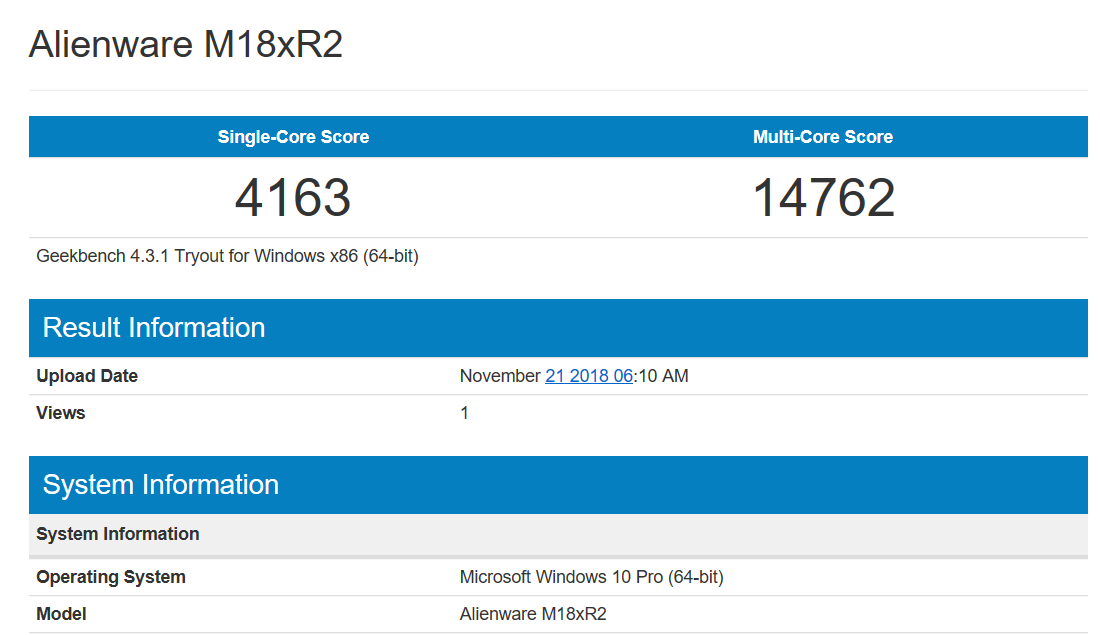
Task: Click the Views label
Action: tap(60, 413)
